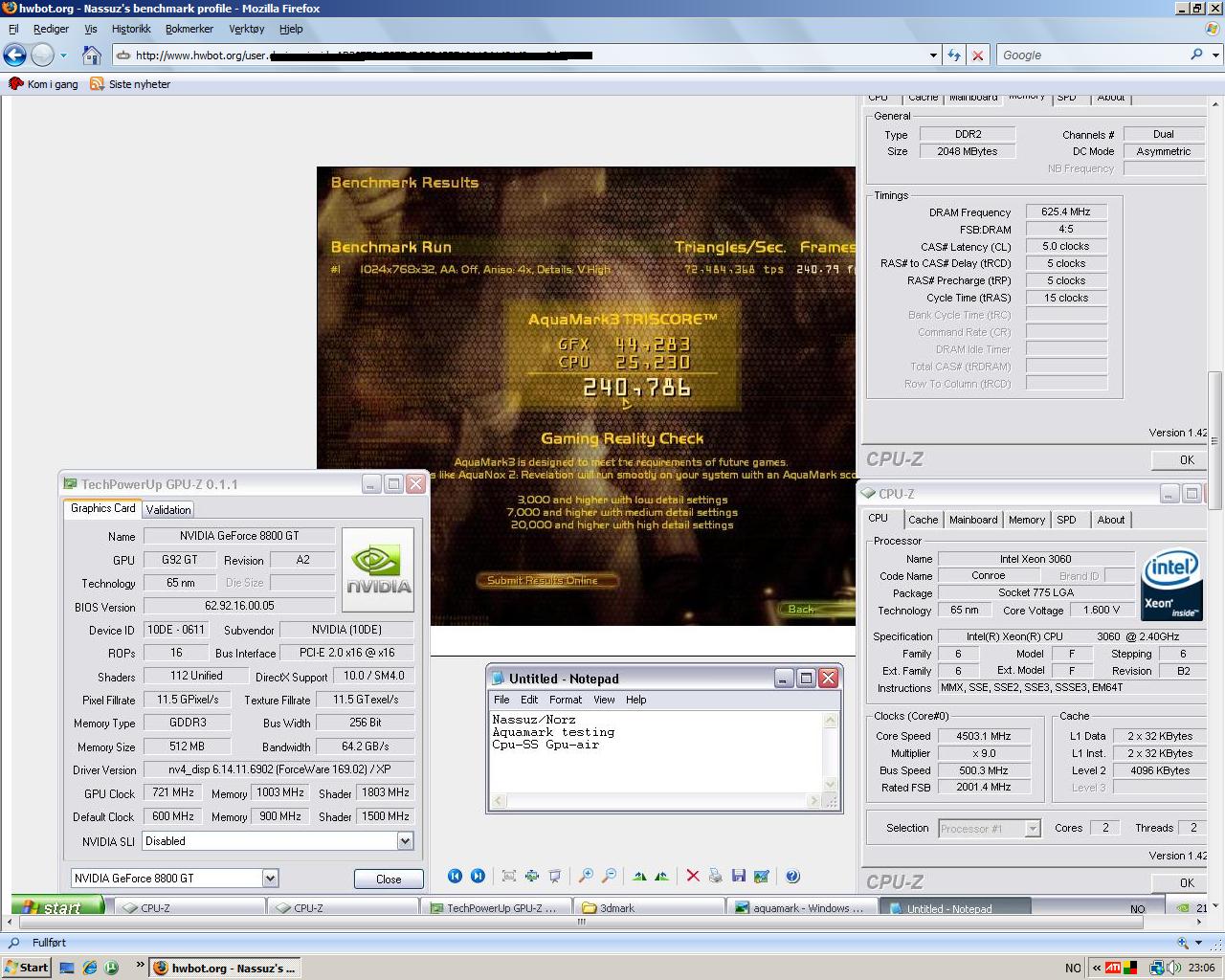This screenshot has width=1225, height=980.
Task: Click the Close button in GPU-Z
Action: pos(389,880)
